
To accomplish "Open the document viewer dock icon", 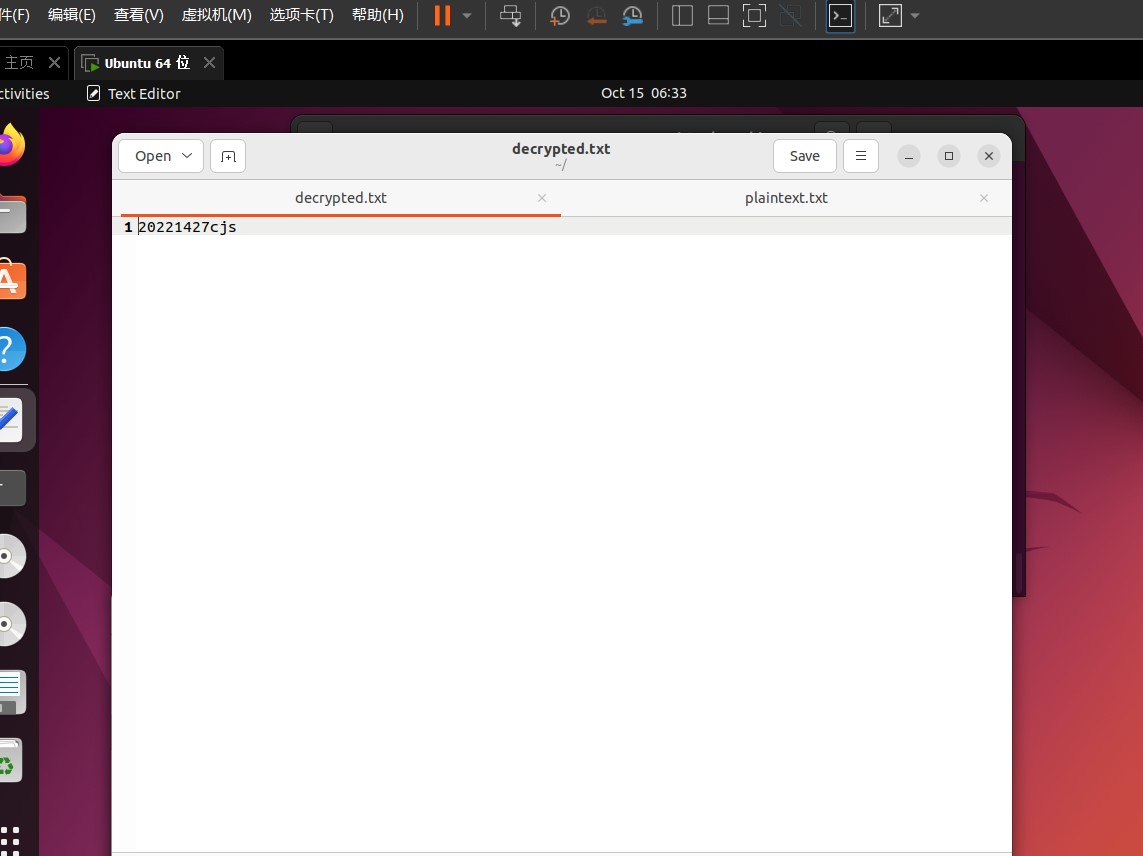I will 12,692.
